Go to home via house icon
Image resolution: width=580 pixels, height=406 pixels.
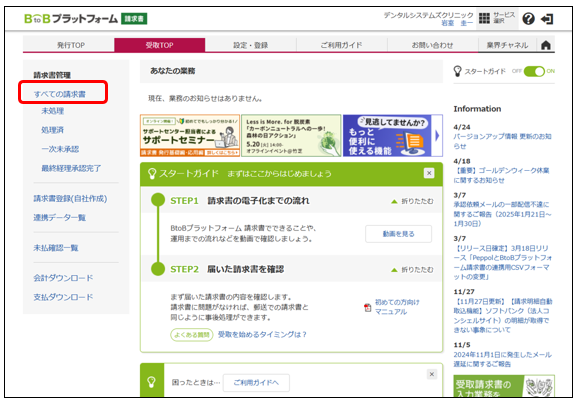click(546, 45)
